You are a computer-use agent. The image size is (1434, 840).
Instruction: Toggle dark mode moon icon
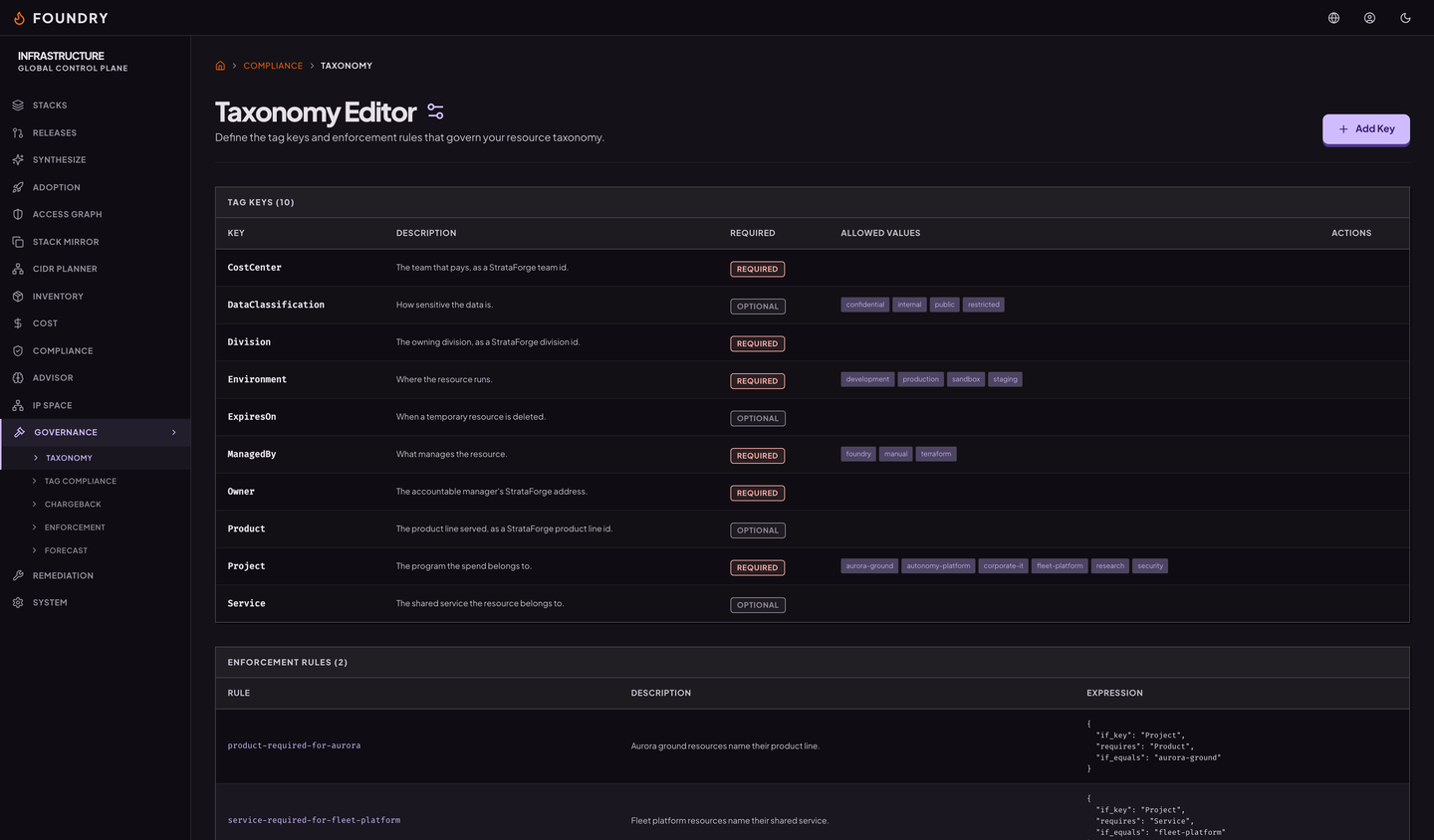(1405, 18)
